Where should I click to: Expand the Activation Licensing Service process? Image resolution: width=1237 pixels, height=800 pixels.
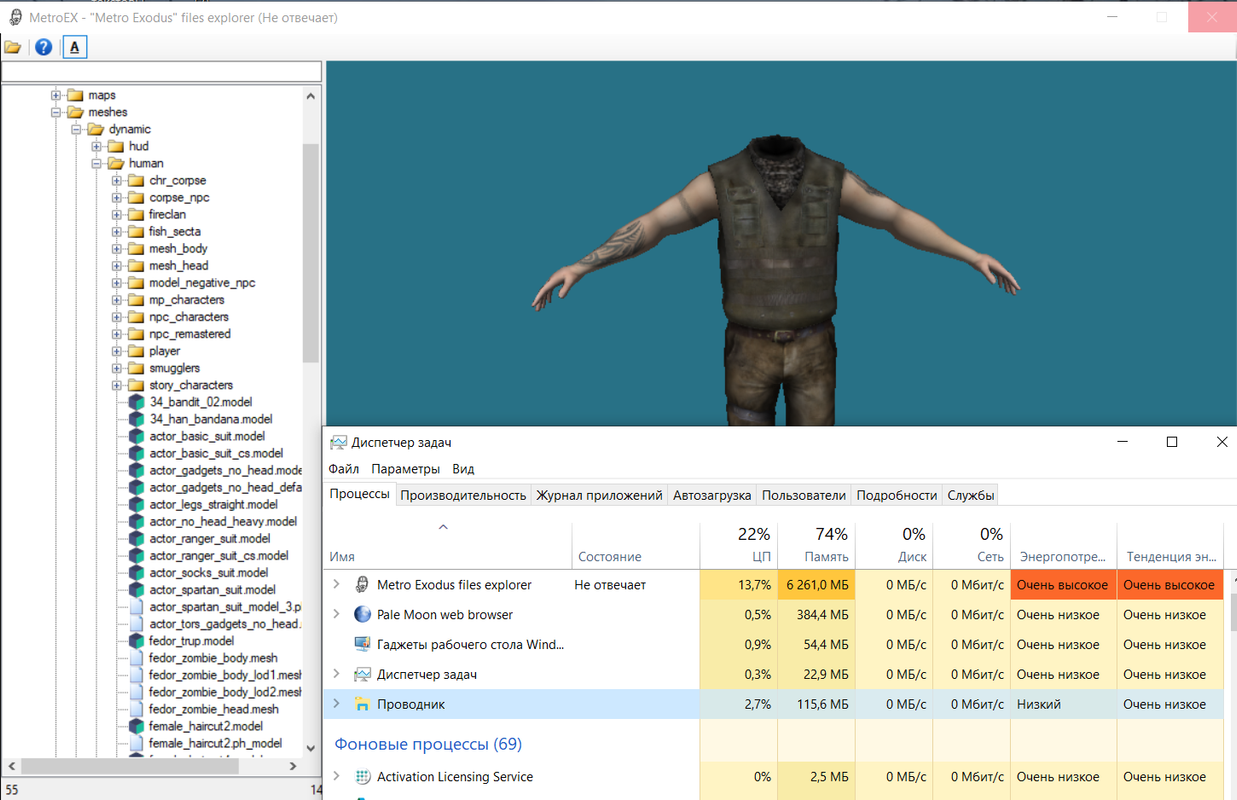pyautogui.click(x=336, y=776)
